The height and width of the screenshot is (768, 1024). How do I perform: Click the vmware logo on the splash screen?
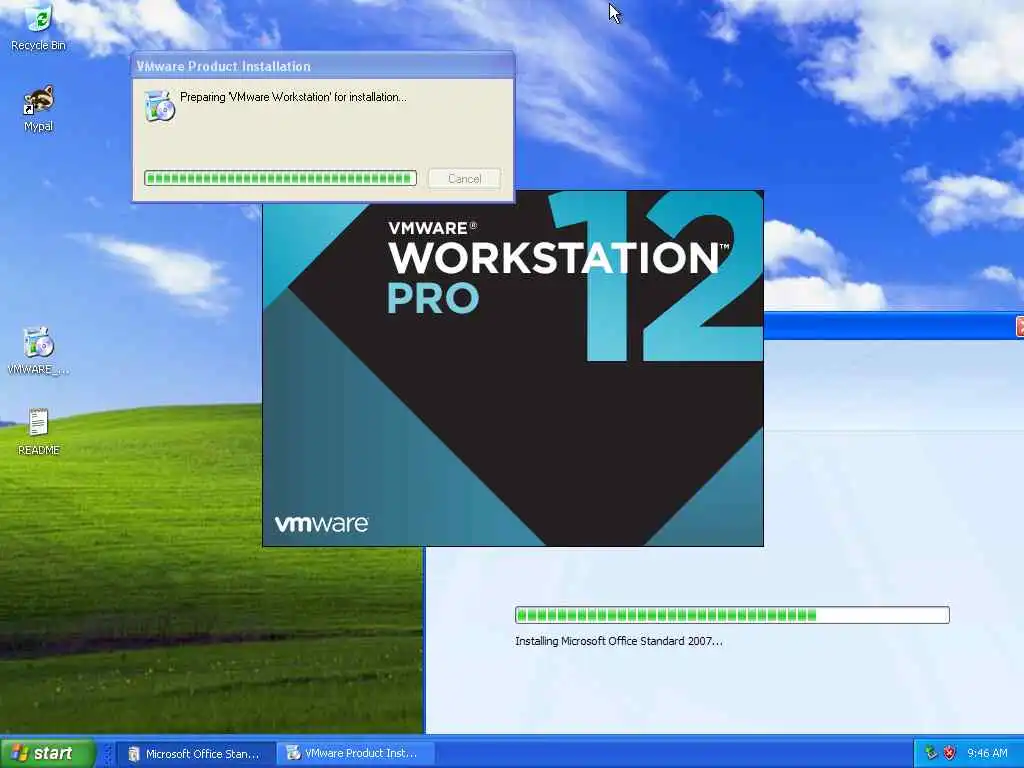[321, 523]
